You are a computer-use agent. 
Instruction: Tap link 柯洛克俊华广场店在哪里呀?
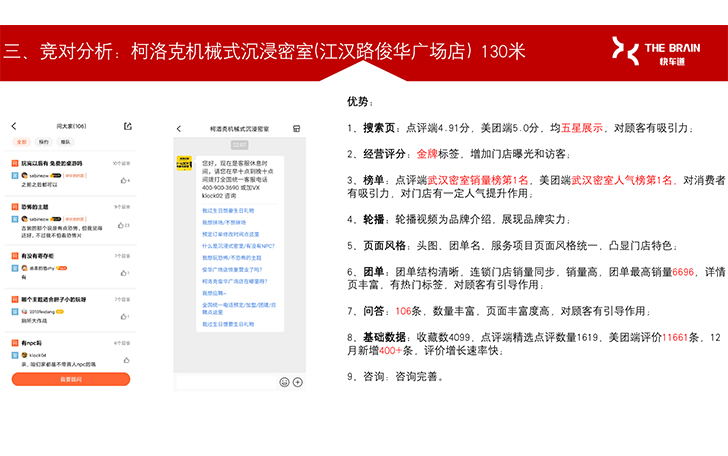(x=234, y=281)
